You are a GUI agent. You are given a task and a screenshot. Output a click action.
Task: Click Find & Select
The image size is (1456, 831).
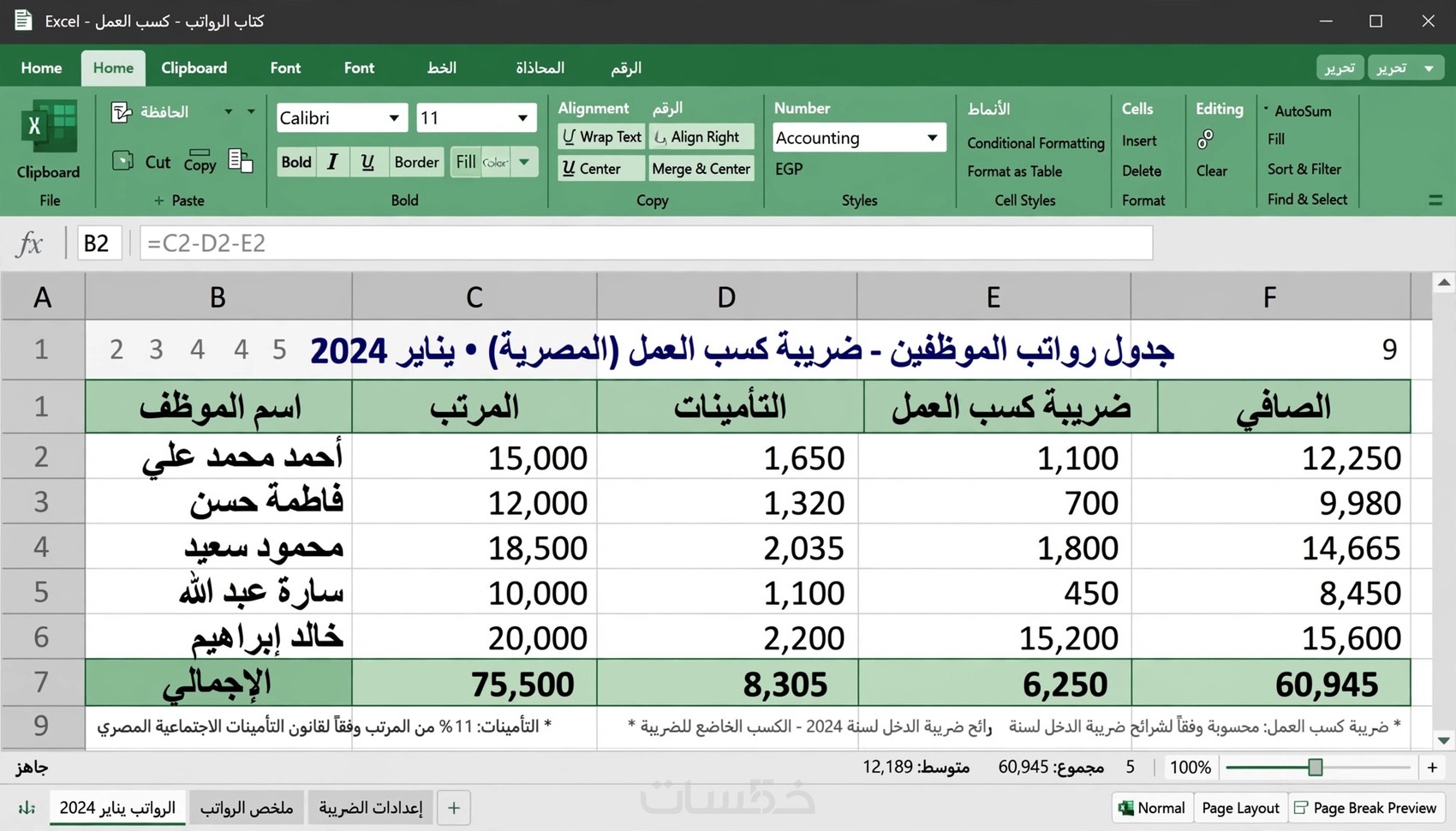coord(1307,200)
